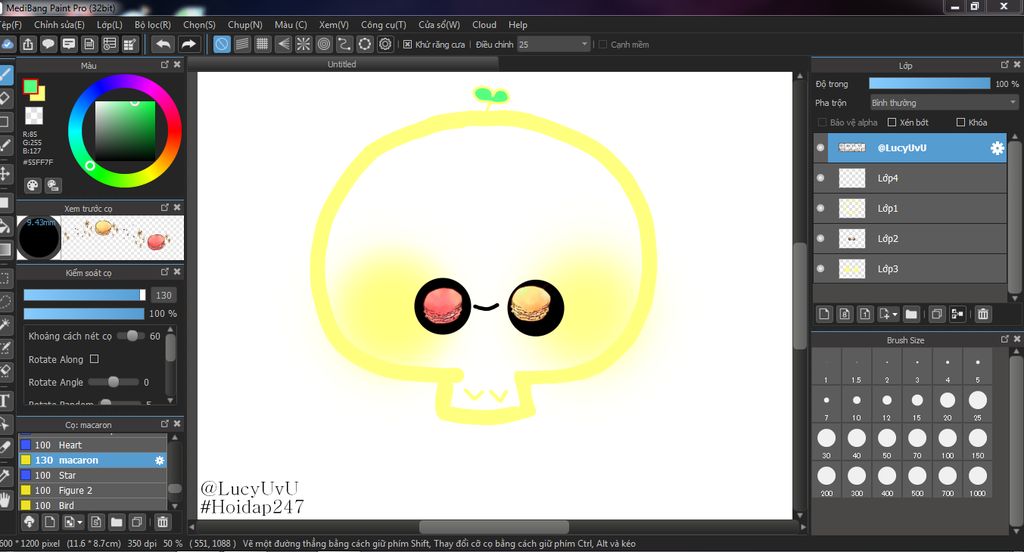Open snap settings gear icon
This screenshot has height=552, width=1024.
click(385, 44)
